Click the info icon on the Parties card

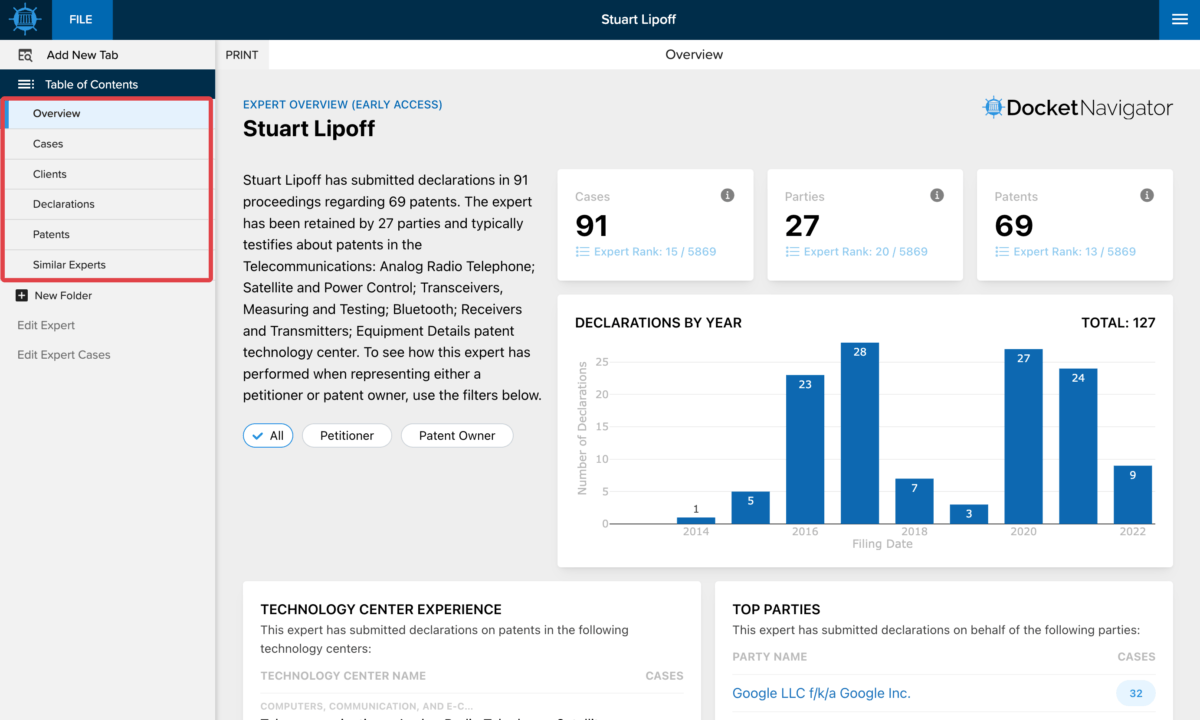pyautogui.click(x=937, y=195)
